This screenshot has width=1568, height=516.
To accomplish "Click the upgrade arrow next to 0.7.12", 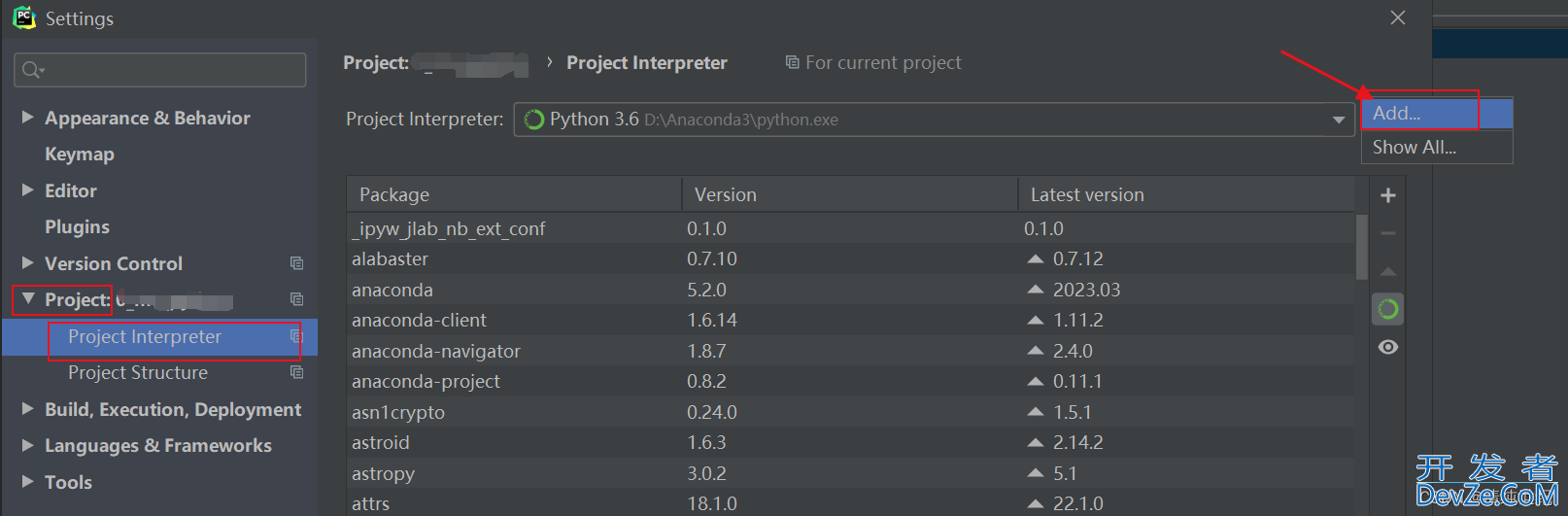I will pyautogui.click(x=1036, y=259).
